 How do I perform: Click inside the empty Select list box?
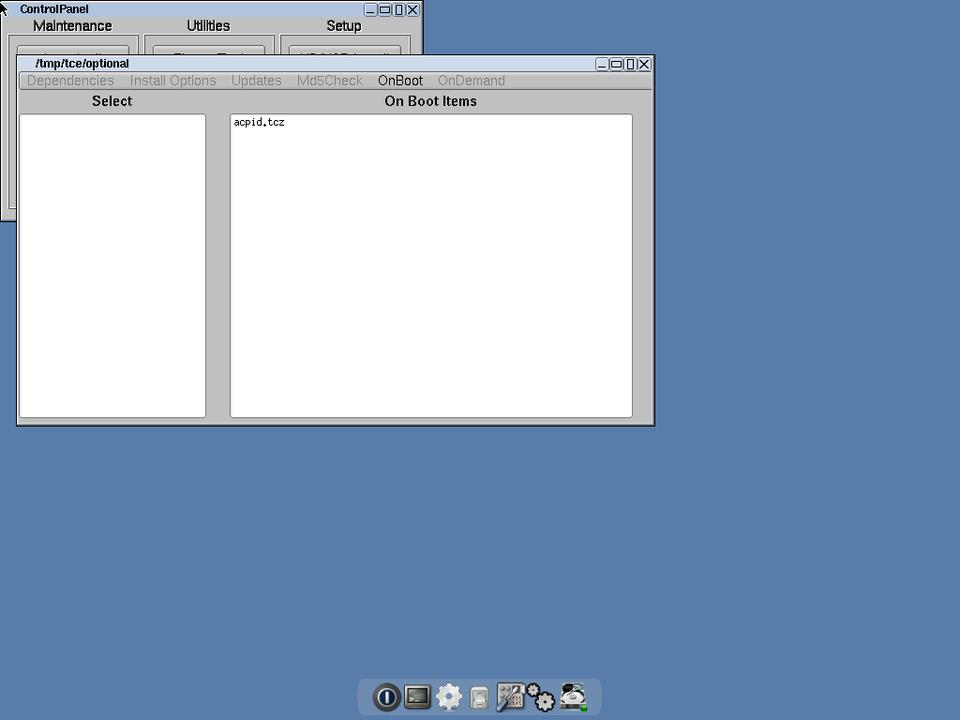[112, 265]
